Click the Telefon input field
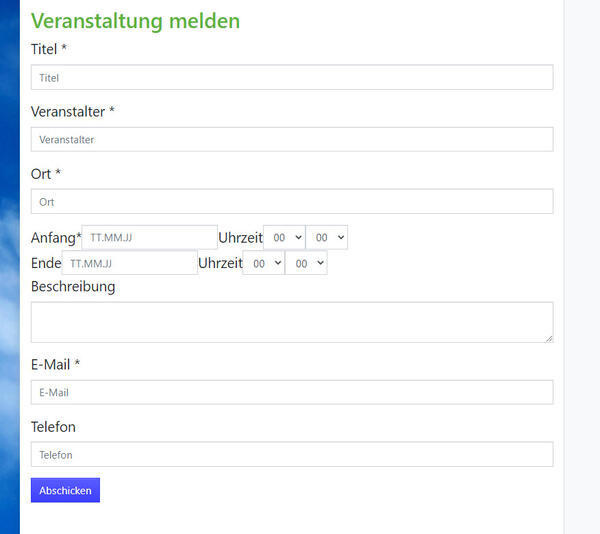Screen dimensions: 600x534 [292, 454]
